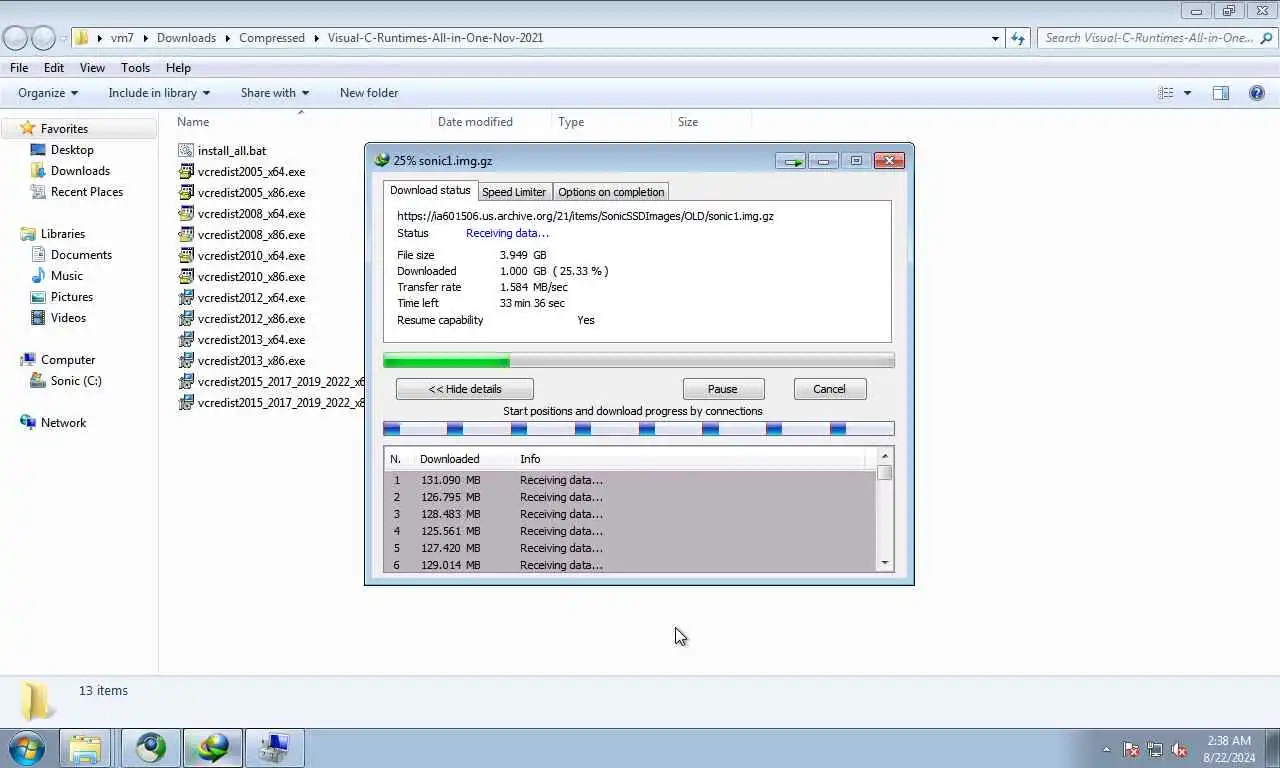
Task: Show hidden tray icons arrow
Action: [1106, 749]
